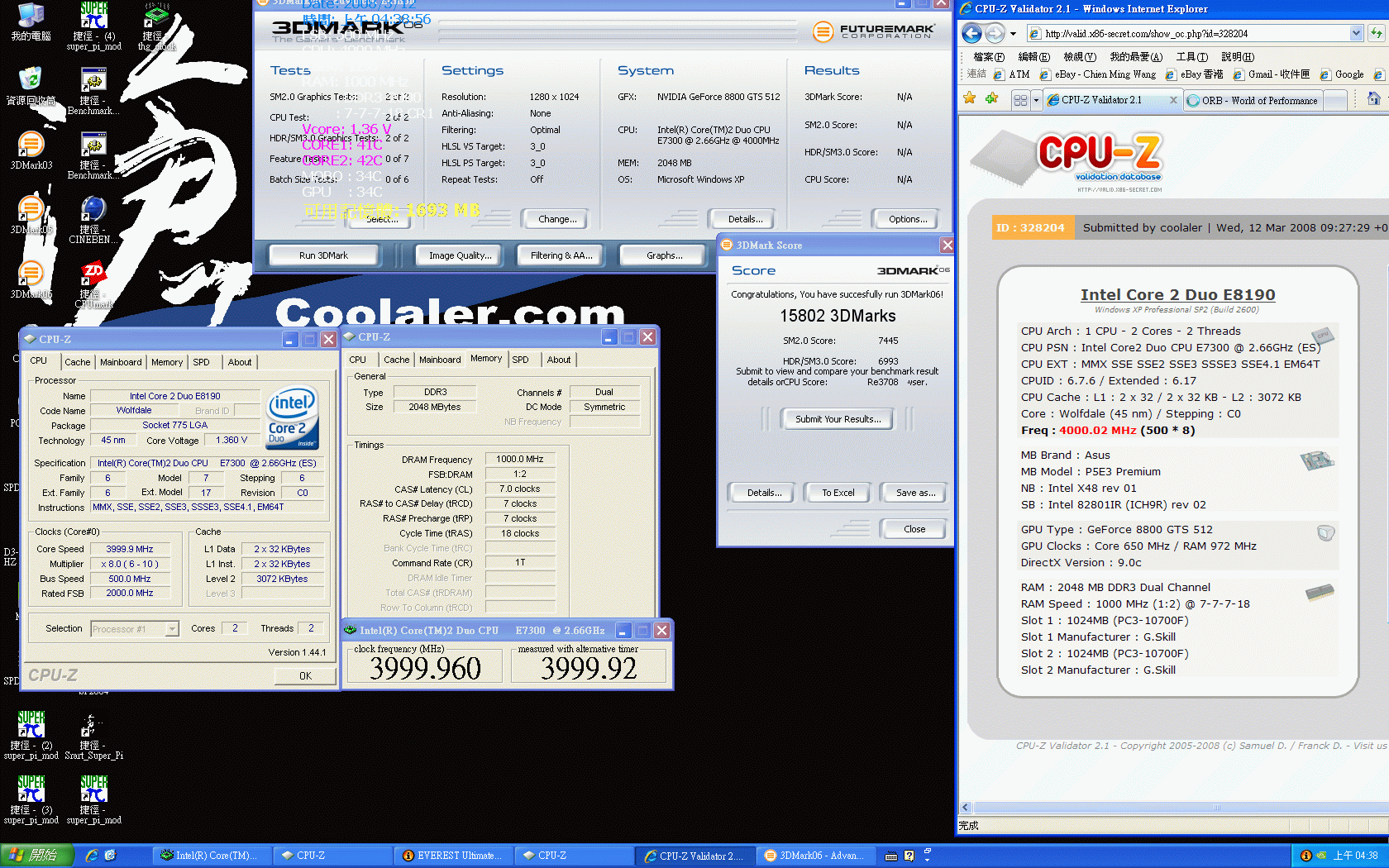
Task: Launch Internet Explorer from the quick launch bar
Action: (x=92, y=856)
